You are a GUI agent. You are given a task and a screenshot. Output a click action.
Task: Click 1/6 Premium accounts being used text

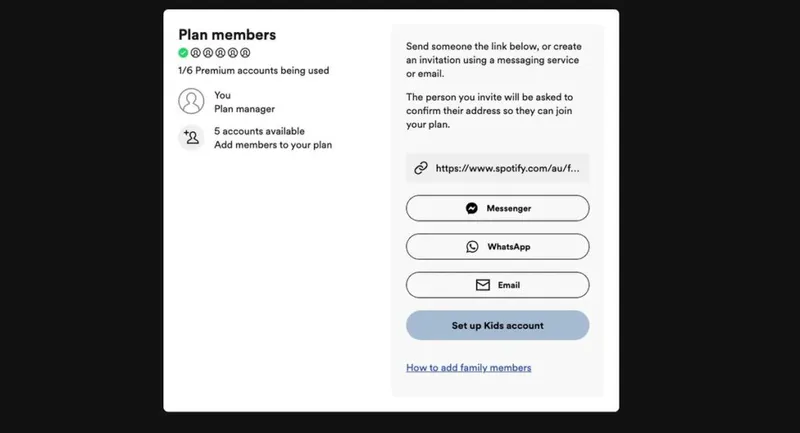254,70
